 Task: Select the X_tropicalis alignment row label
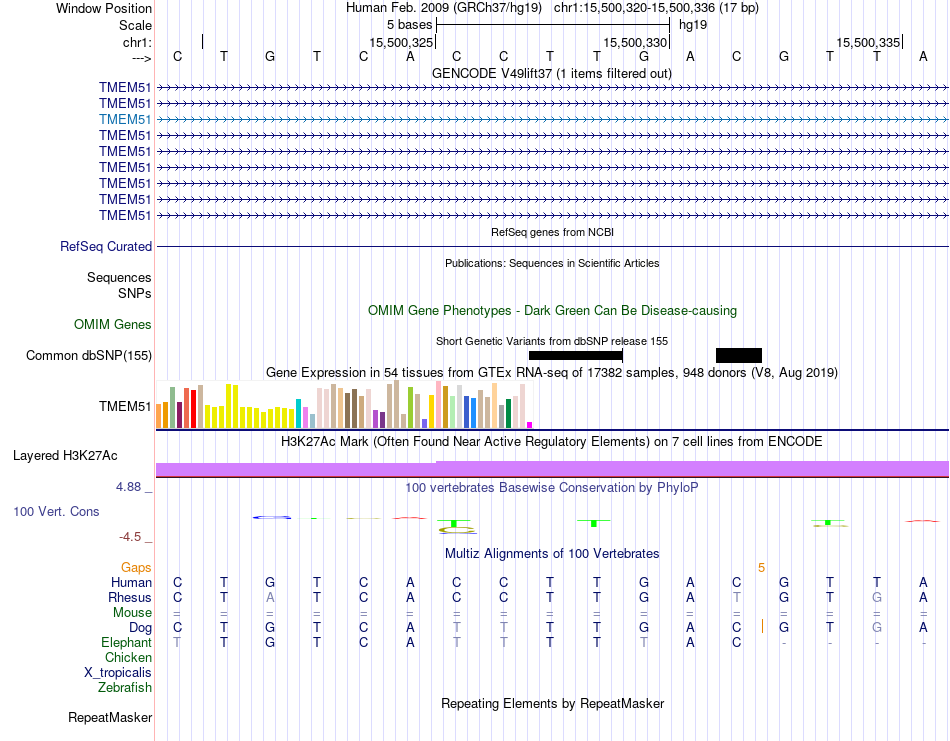(118, 673)
